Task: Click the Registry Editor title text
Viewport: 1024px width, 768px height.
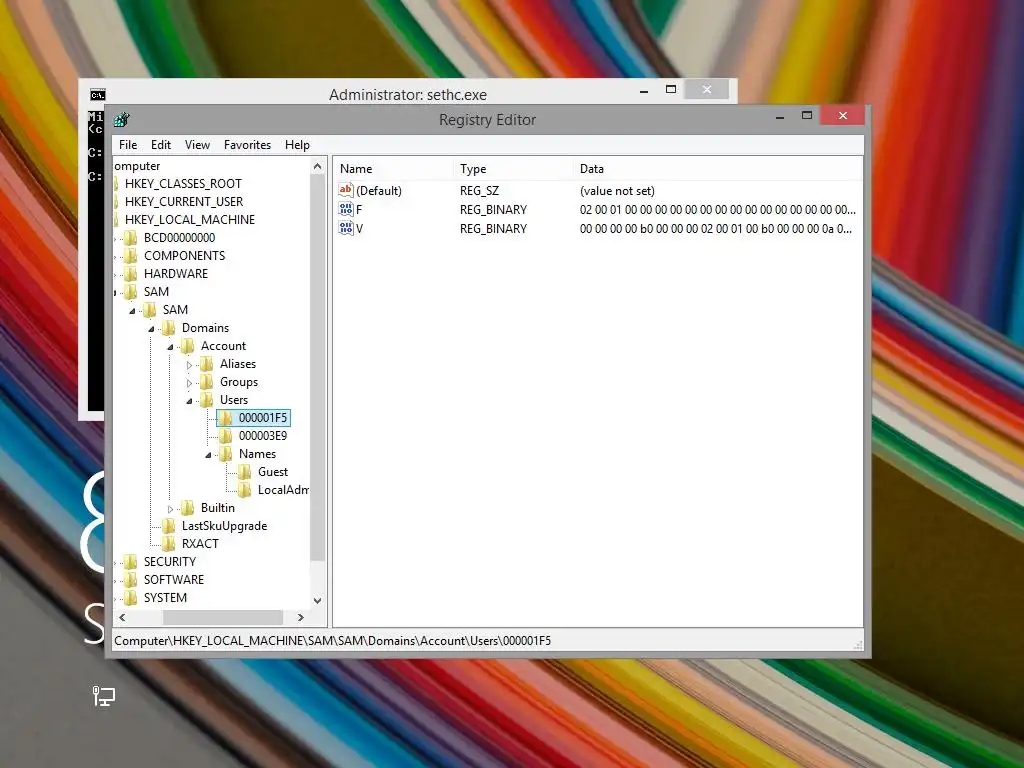Action: [x=487, y=120]
